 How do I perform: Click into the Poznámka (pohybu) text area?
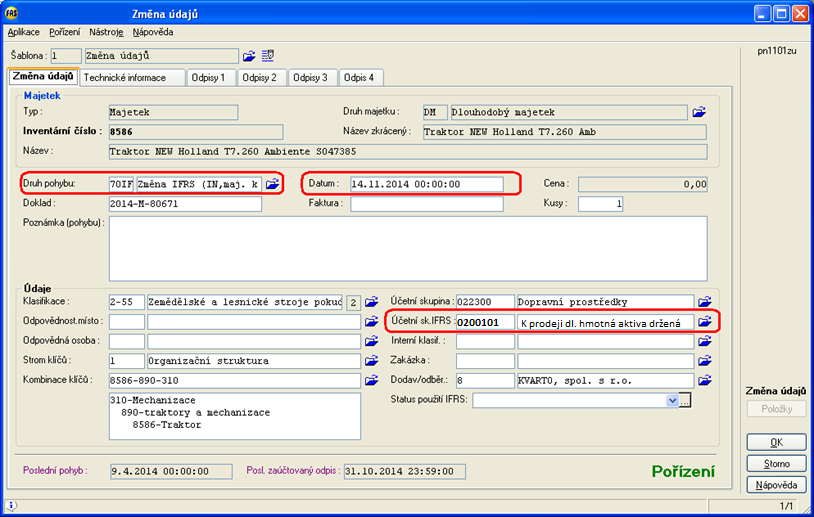pos(407,248)
